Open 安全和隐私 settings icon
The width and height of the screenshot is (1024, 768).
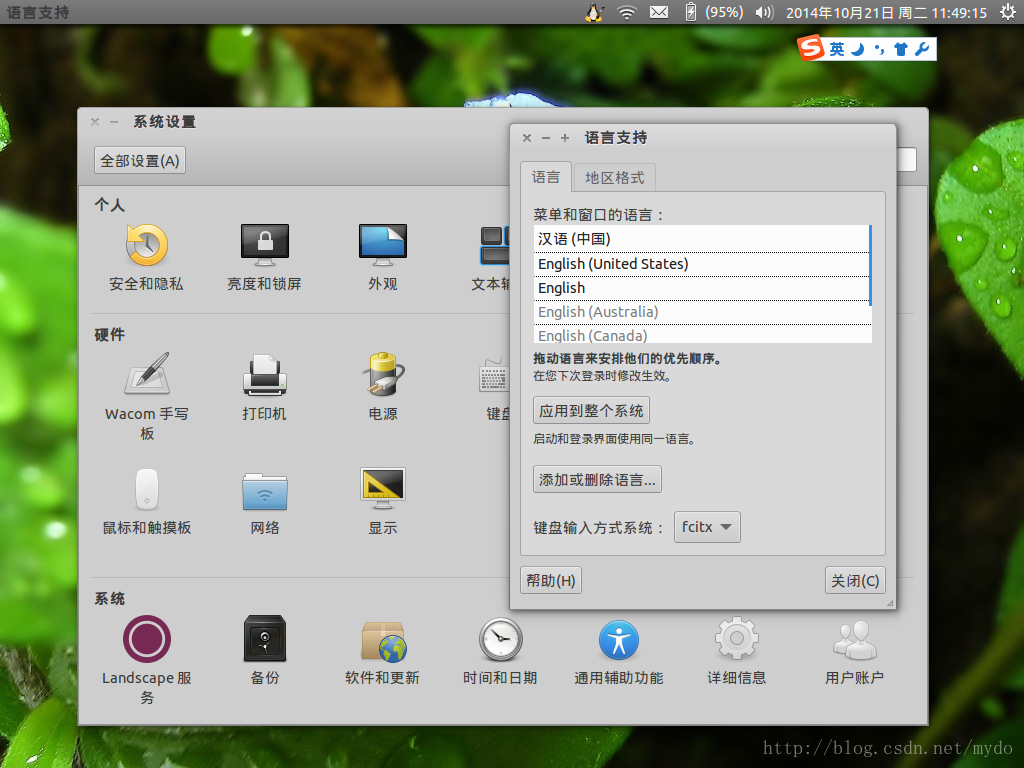tap(146, 246)
